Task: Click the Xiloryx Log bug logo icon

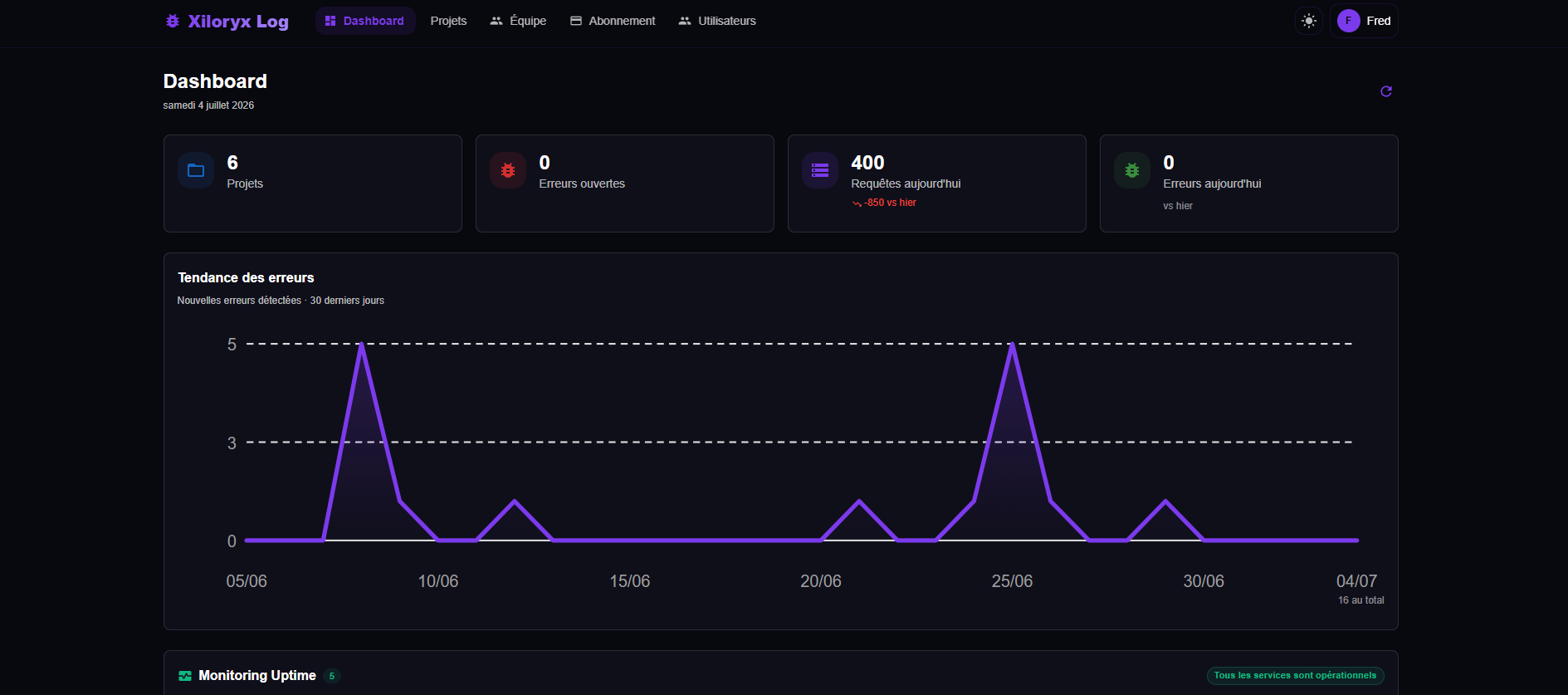Action: [173, 21]
